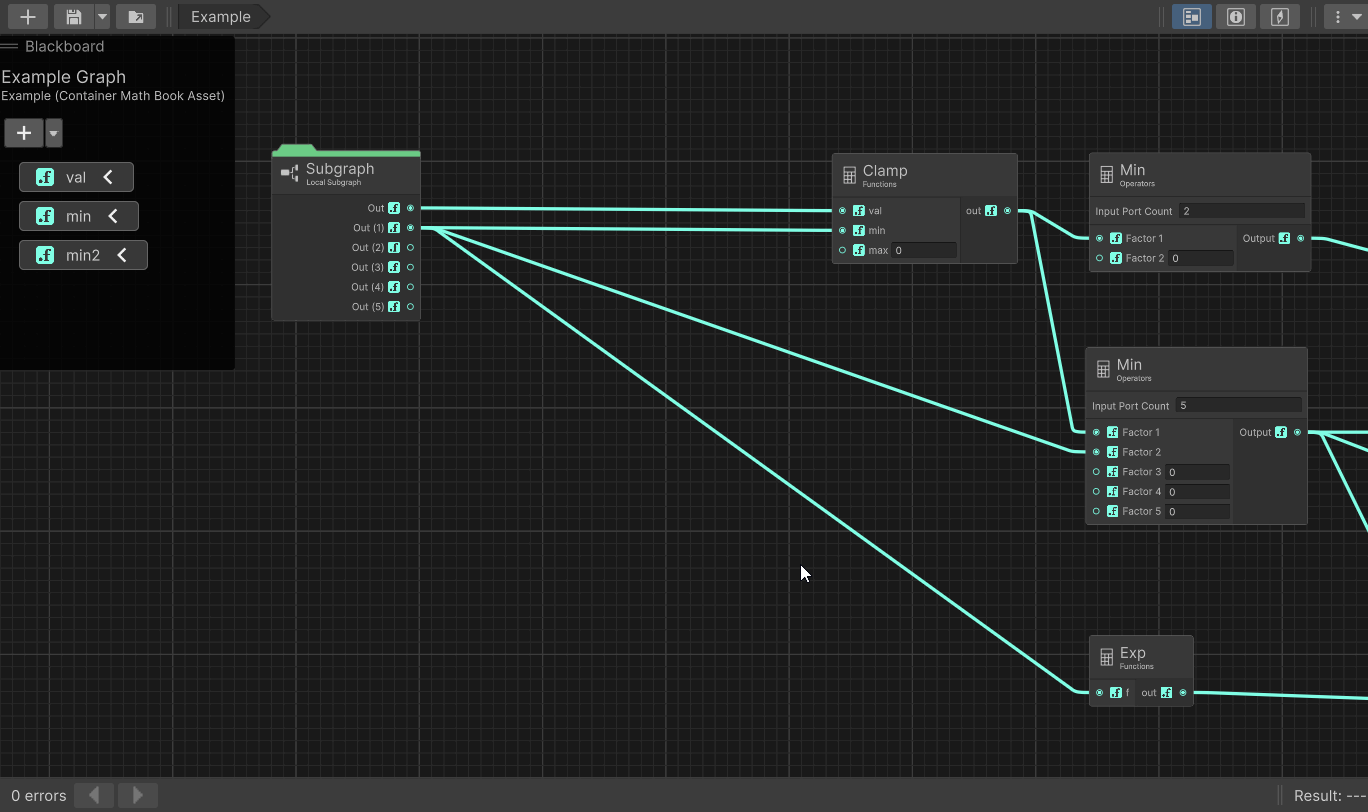Toggle the Out (5) port on the Subgraph node
This screenshot has width=1368, height=812.
coord(409,307)
